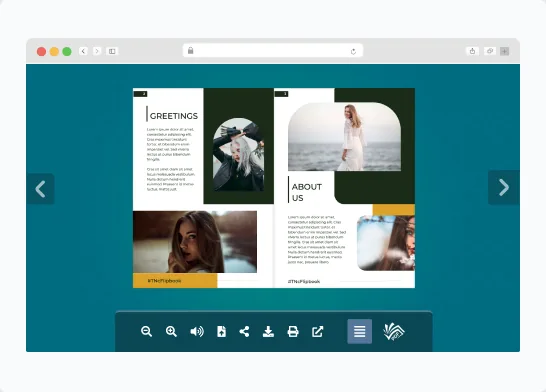Toggle the browser sidebar icon

pos(112,51)
